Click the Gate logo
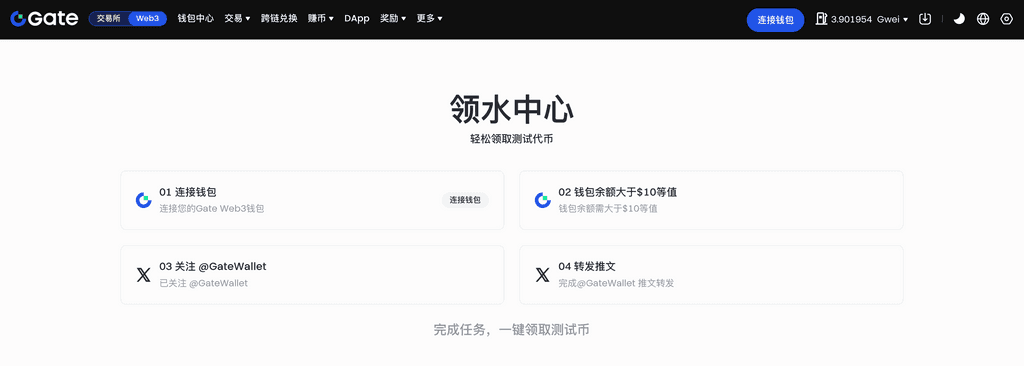The width and height of the screenshot is (1024, 366). pos(44,19)
